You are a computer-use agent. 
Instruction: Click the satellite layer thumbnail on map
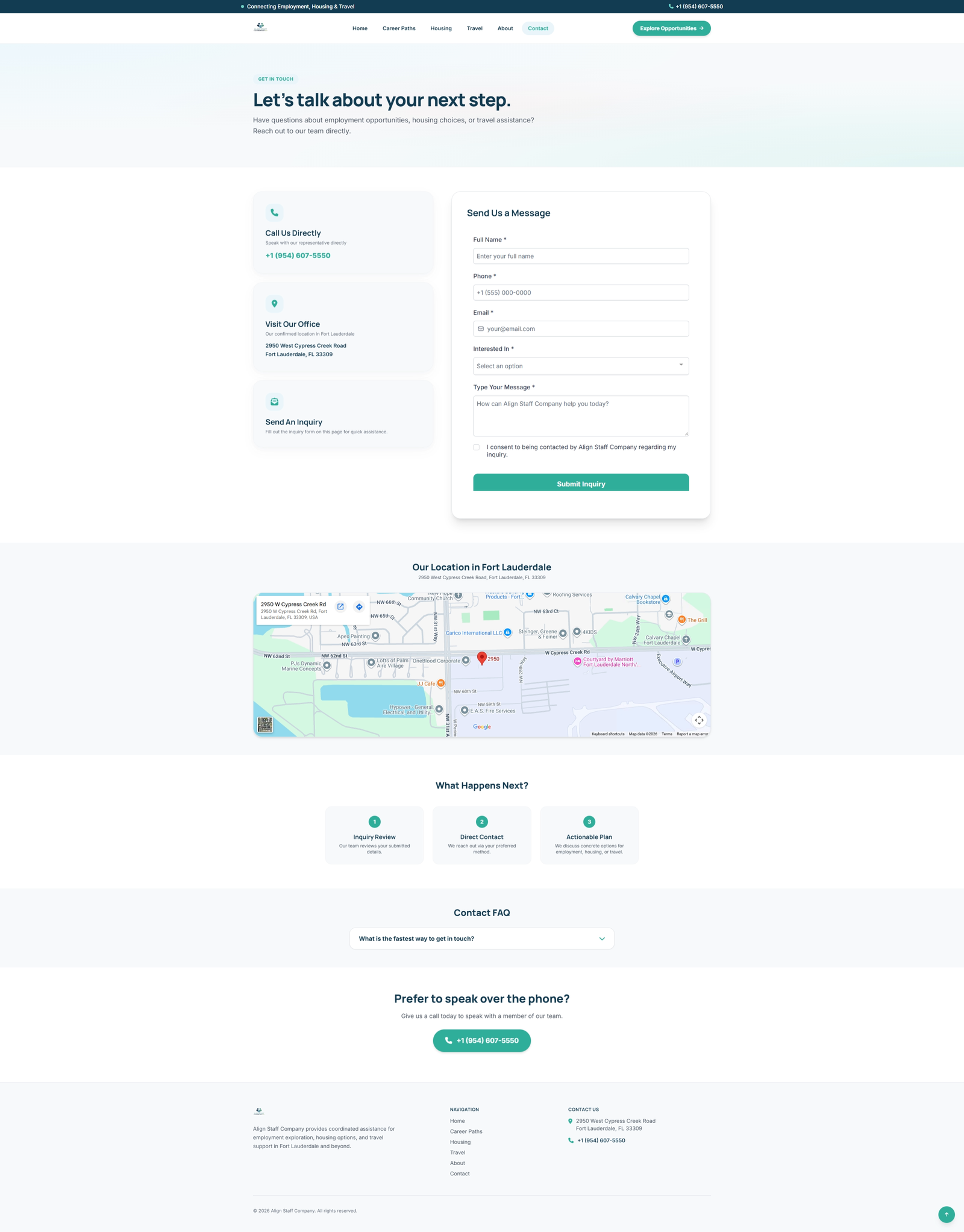click(265, 724)
